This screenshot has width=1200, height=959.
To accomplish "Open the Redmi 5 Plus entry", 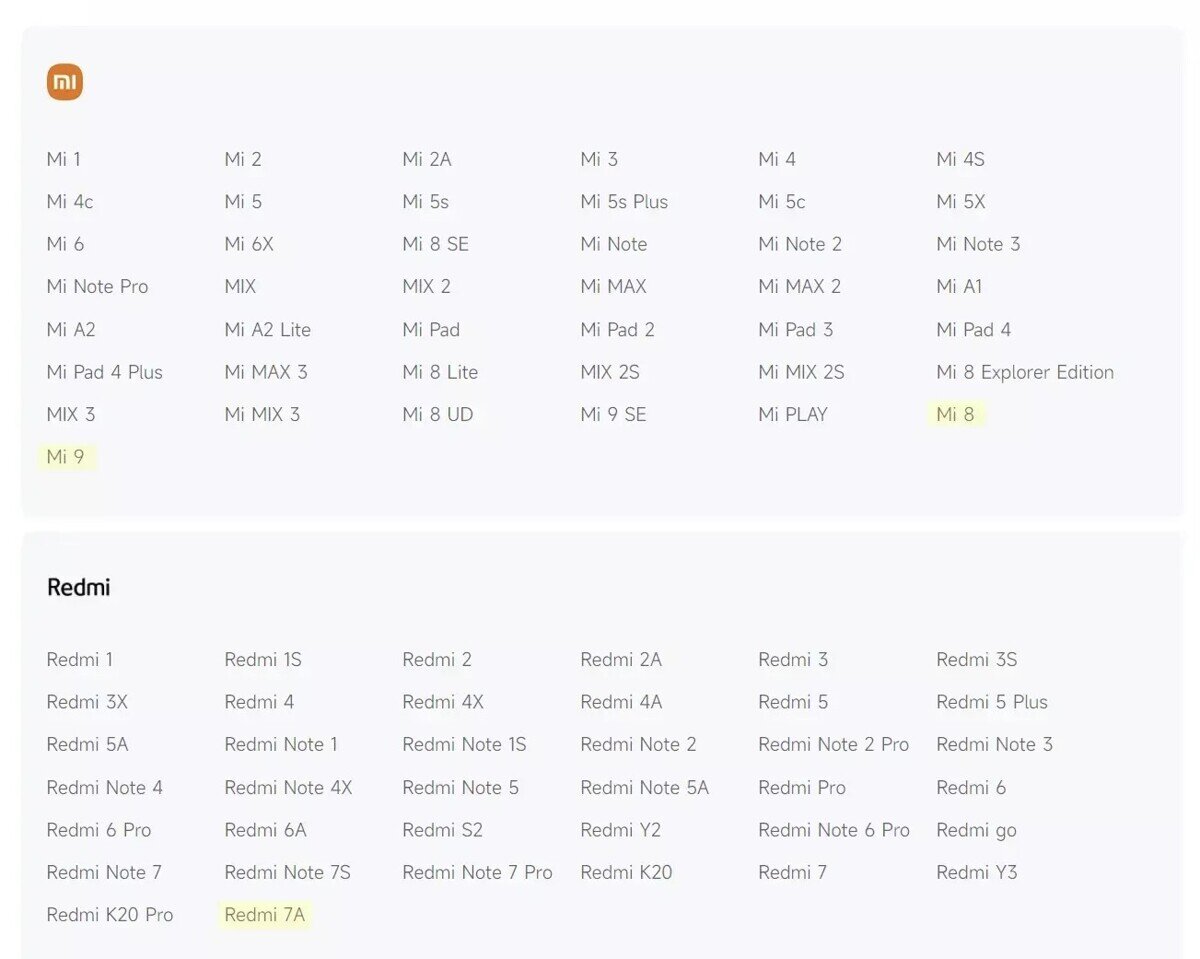I will point(992,702).
